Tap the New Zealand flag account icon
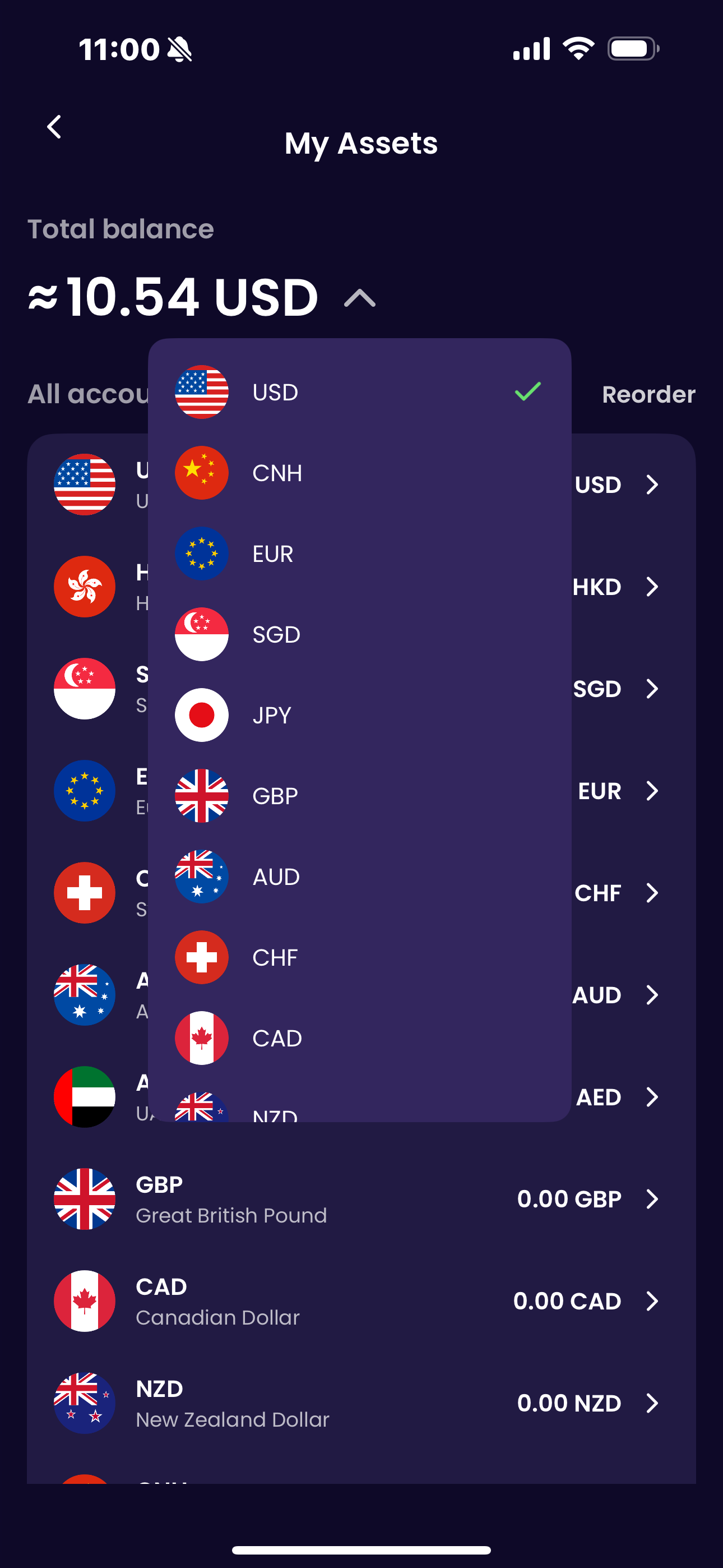This screenshot has height=1568, width=723. tap(85, 1403)
